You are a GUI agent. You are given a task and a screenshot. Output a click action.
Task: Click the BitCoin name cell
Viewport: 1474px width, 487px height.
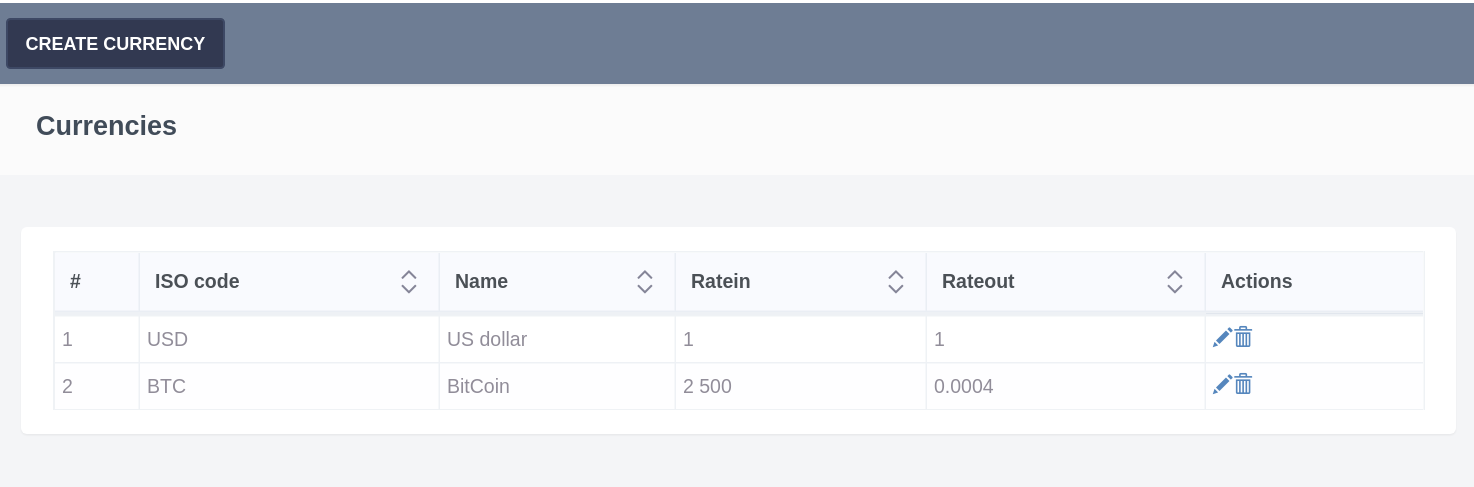478,386
